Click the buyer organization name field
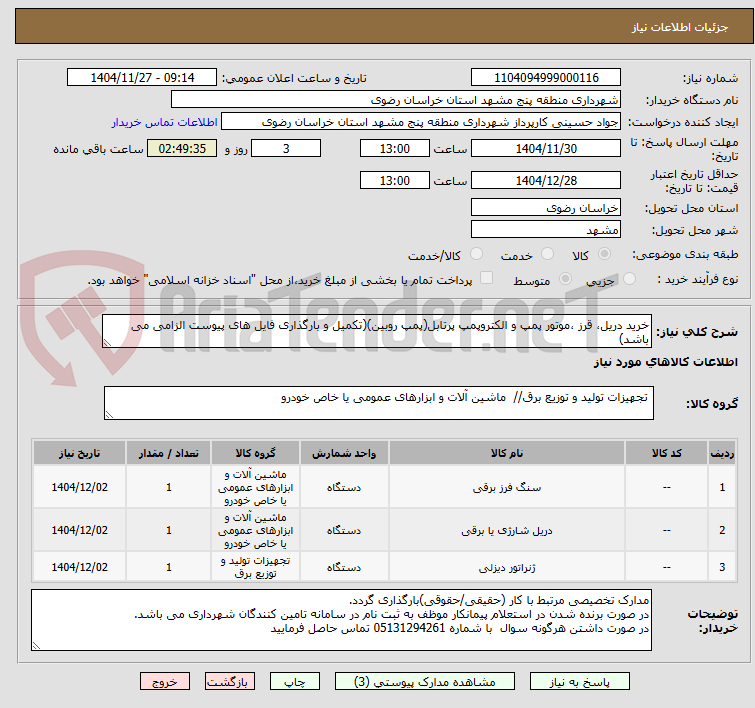 pos(396,100)
